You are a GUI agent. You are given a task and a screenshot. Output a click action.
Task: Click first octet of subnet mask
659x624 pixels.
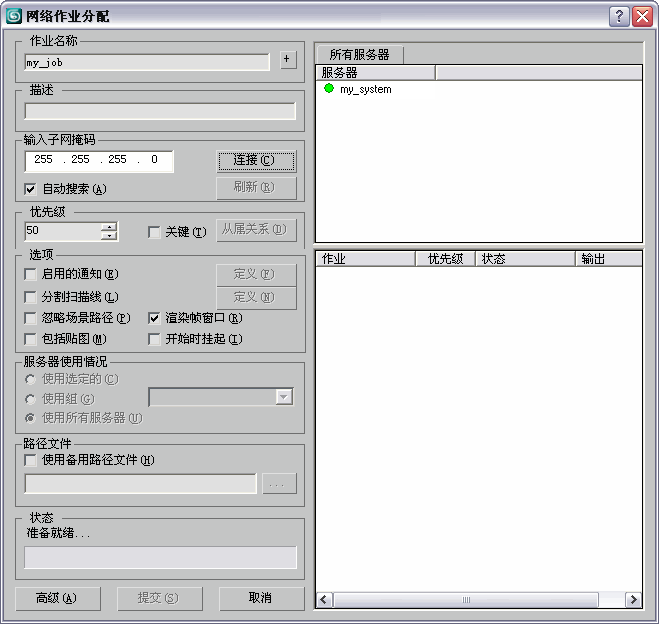[x=44, y=160]
